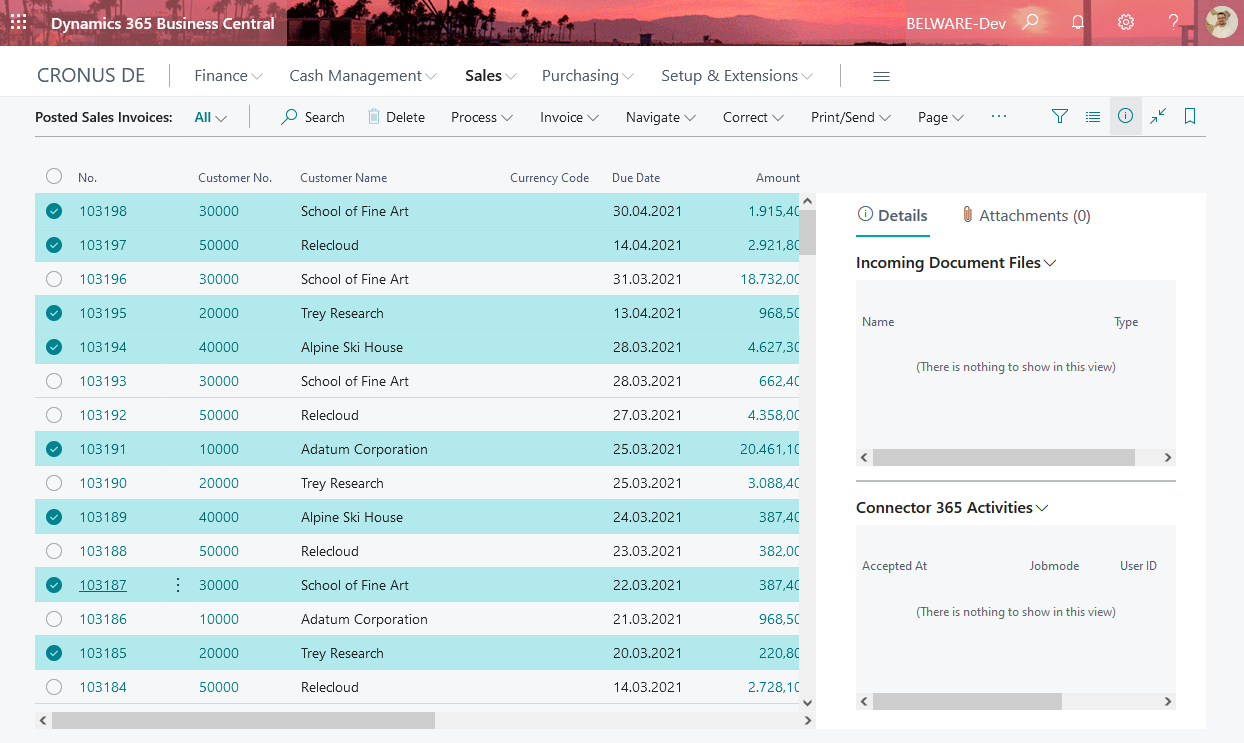Switch list view layout icon
The image size is (1244, 743).
[x=1093, y=117]
